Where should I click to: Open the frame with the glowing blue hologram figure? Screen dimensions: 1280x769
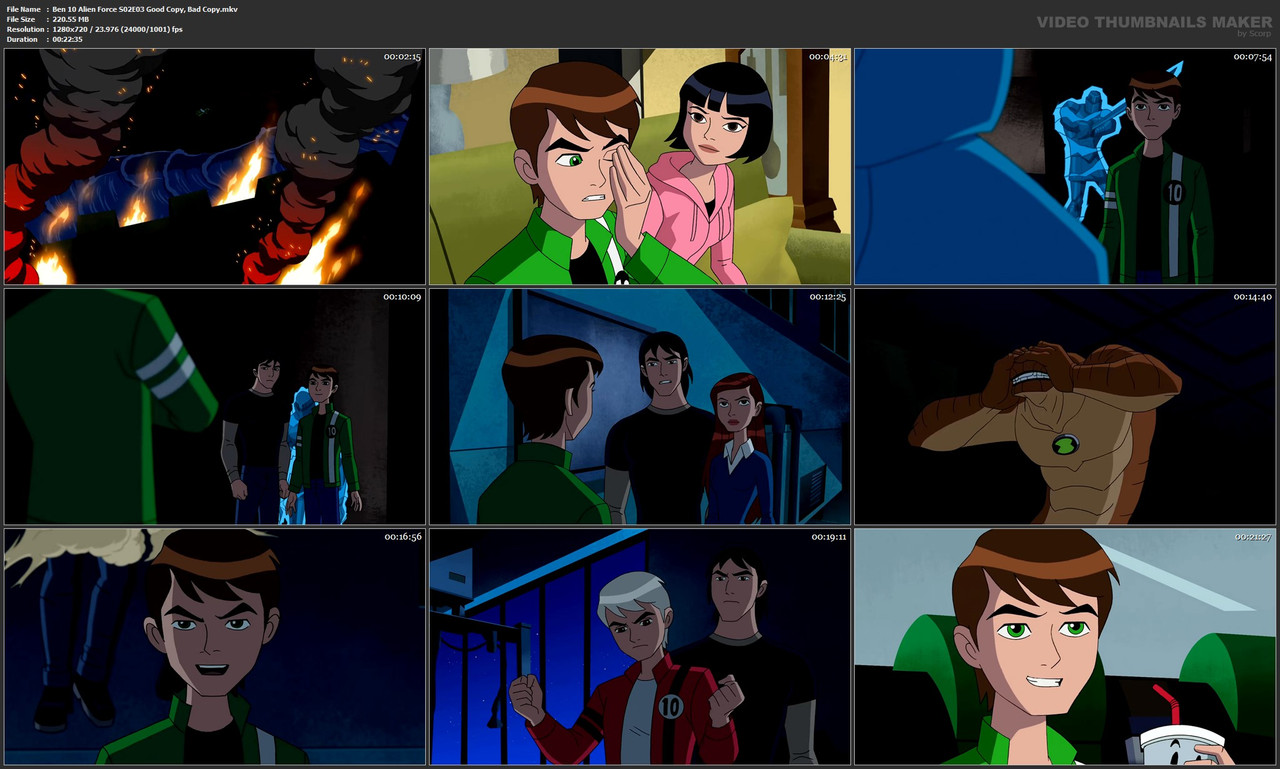coord(1064,166)
